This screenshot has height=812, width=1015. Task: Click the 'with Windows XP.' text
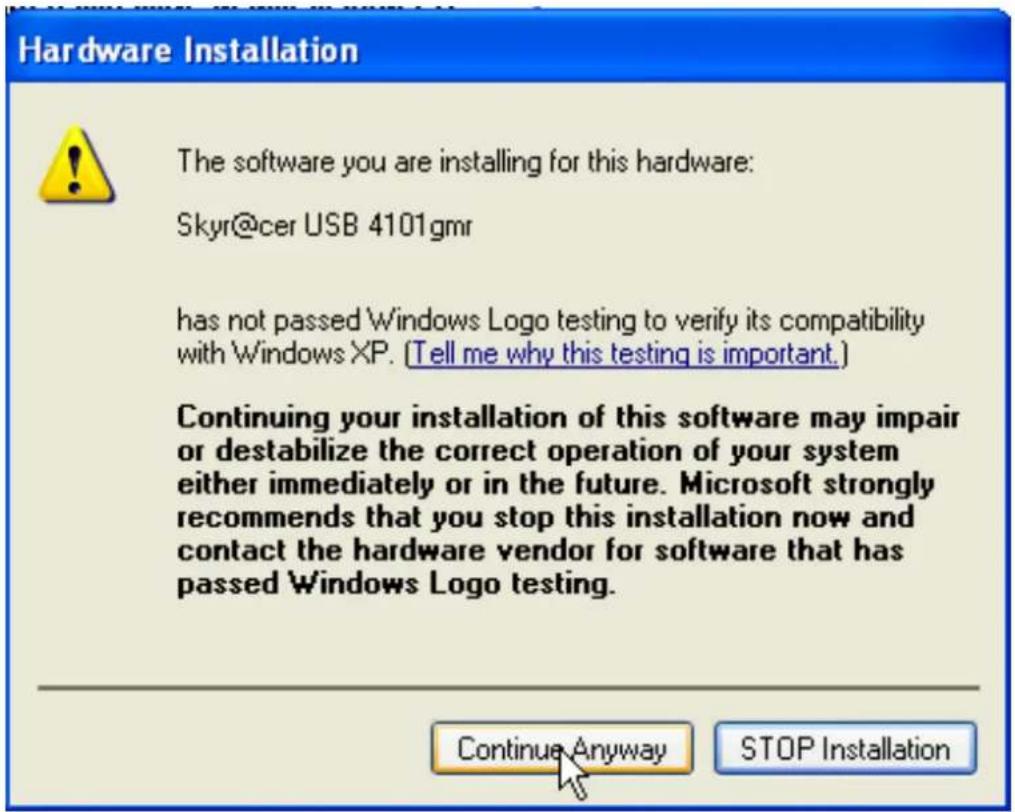point(285,354)
